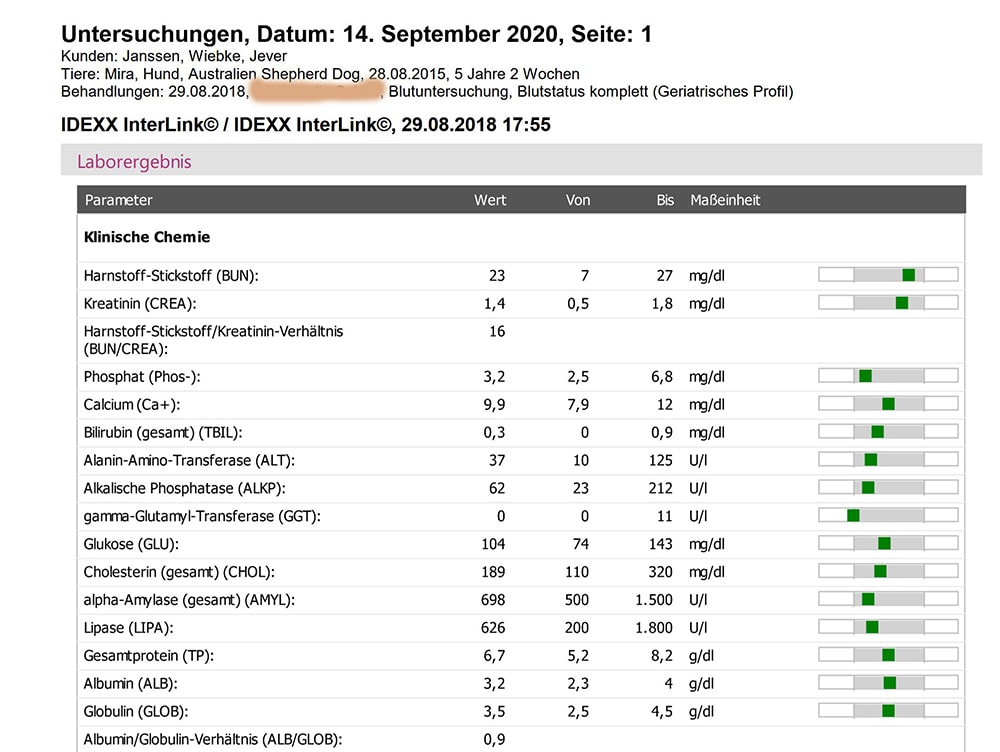Click the green marker in Phosphat range bar
The height and width of the screenshot is (752, 1000).
pos(865,376)
